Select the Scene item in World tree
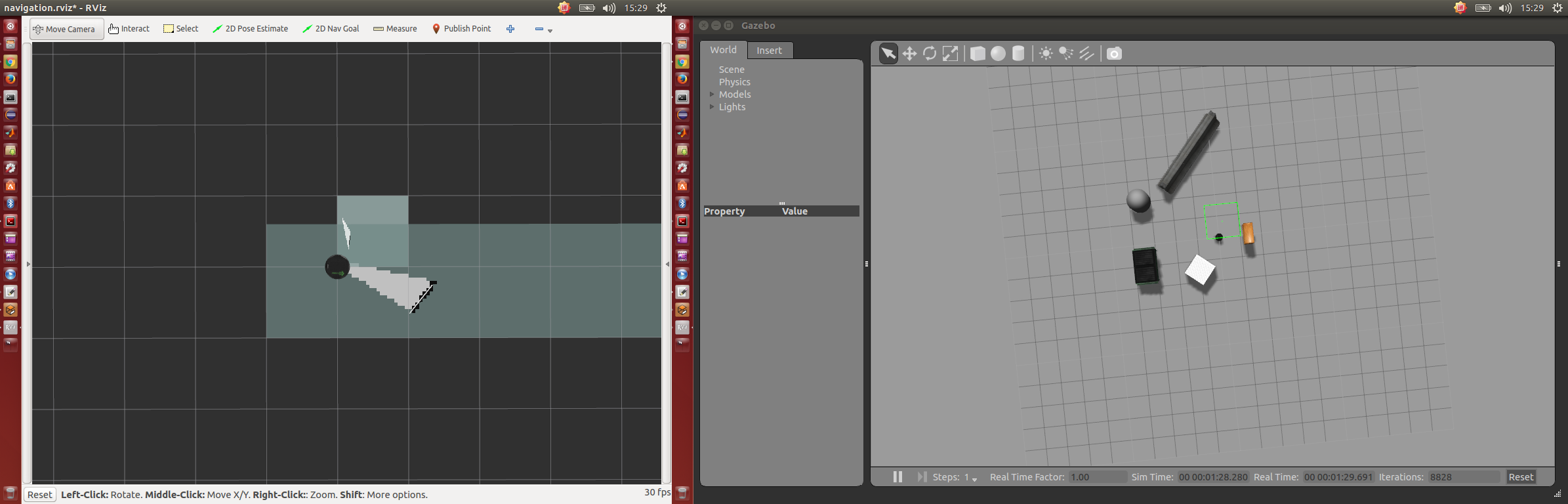The height and width of the screenshot is (504, 1568). click(x=732, y=70)
